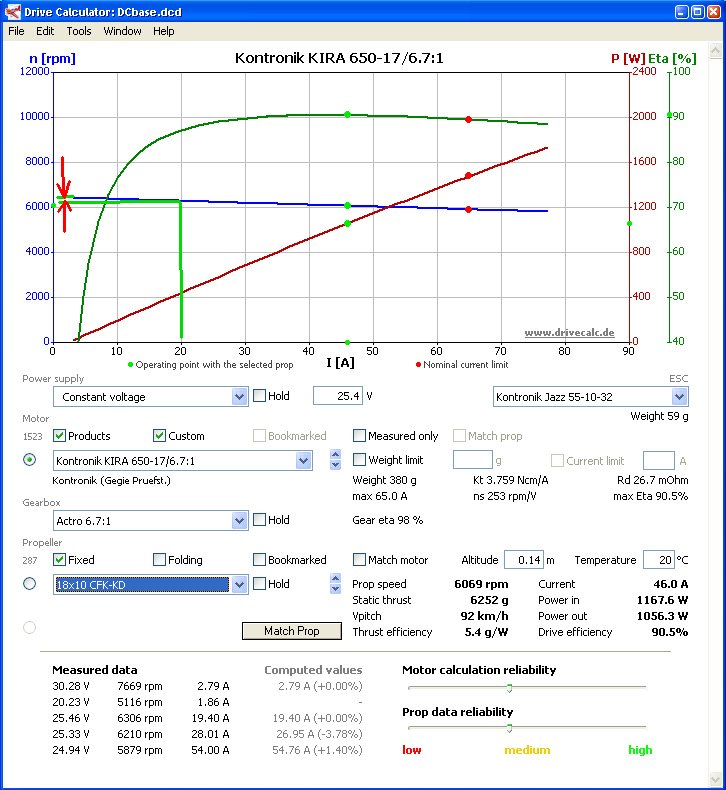
Task: Expand the 18x10 CFK-KD propeller dropdown
Action: (x=239, y=585)
